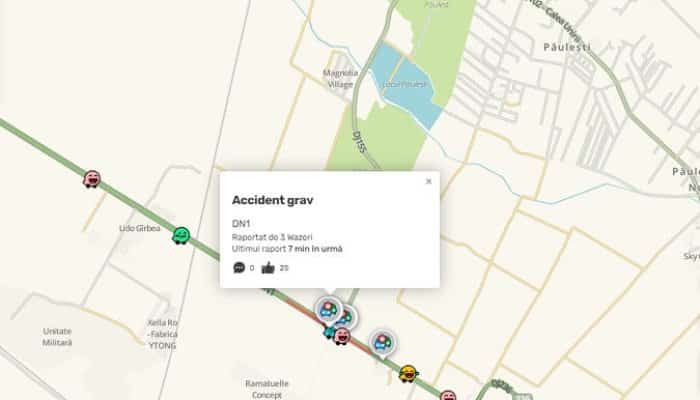Select the green Wazer near Lido Girbea
This screenshot has height=400, width=700.
[x=181, y=235]
